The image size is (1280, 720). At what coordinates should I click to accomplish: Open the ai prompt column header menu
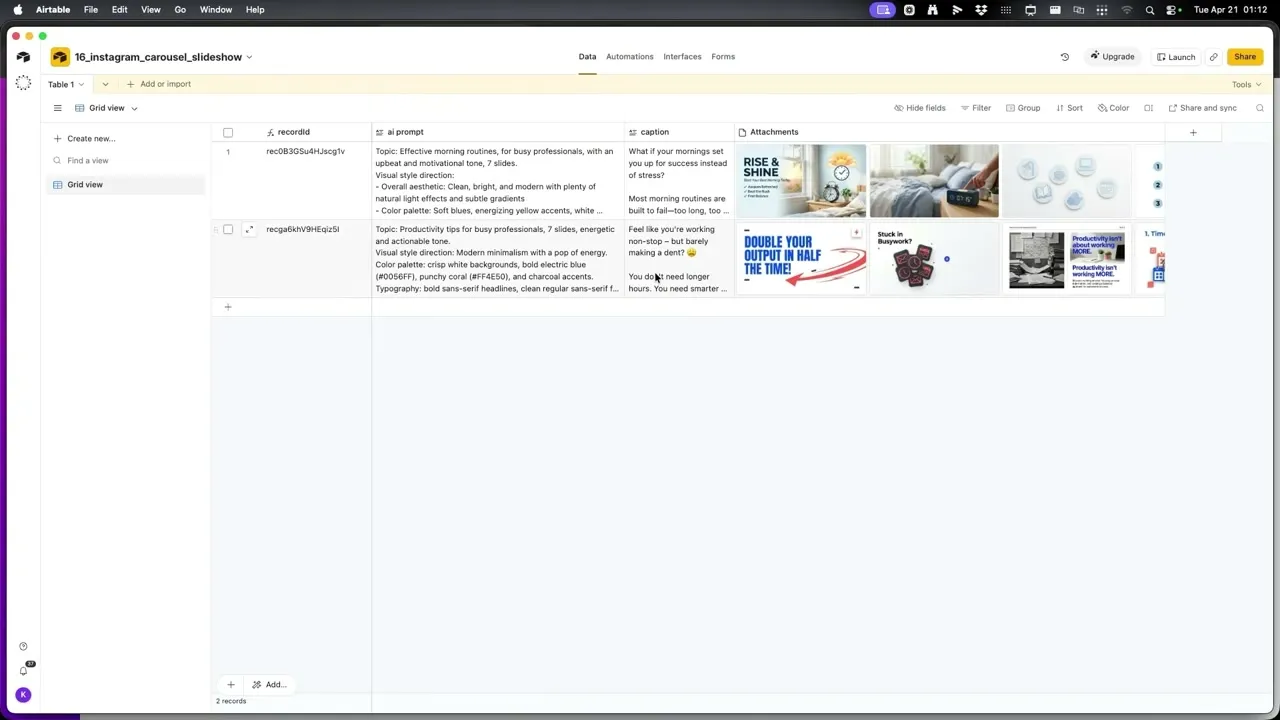(x=498, y=132)
